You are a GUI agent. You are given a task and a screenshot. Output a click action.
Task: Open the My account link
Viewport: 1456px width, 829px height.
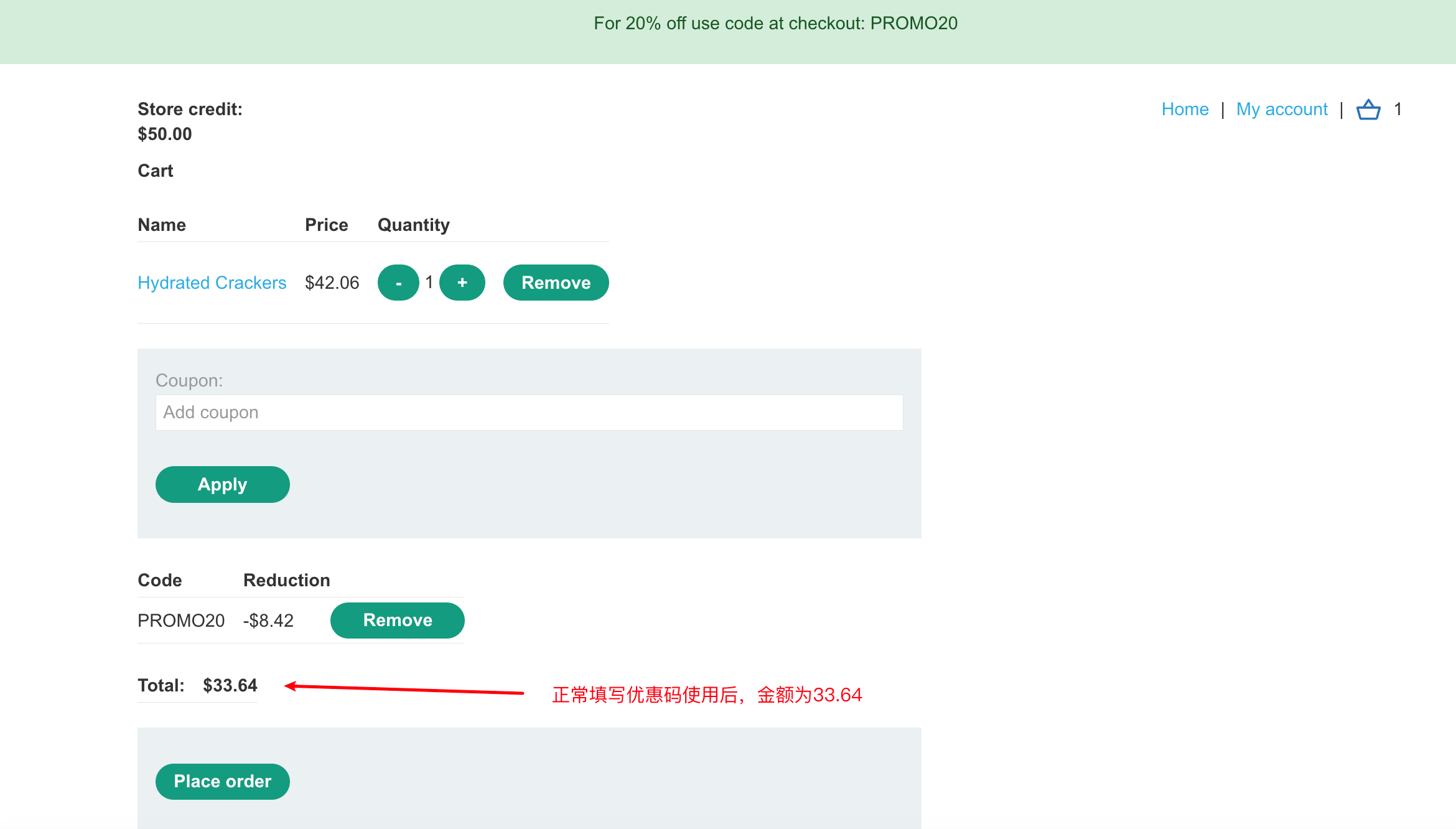[1281, 109]
